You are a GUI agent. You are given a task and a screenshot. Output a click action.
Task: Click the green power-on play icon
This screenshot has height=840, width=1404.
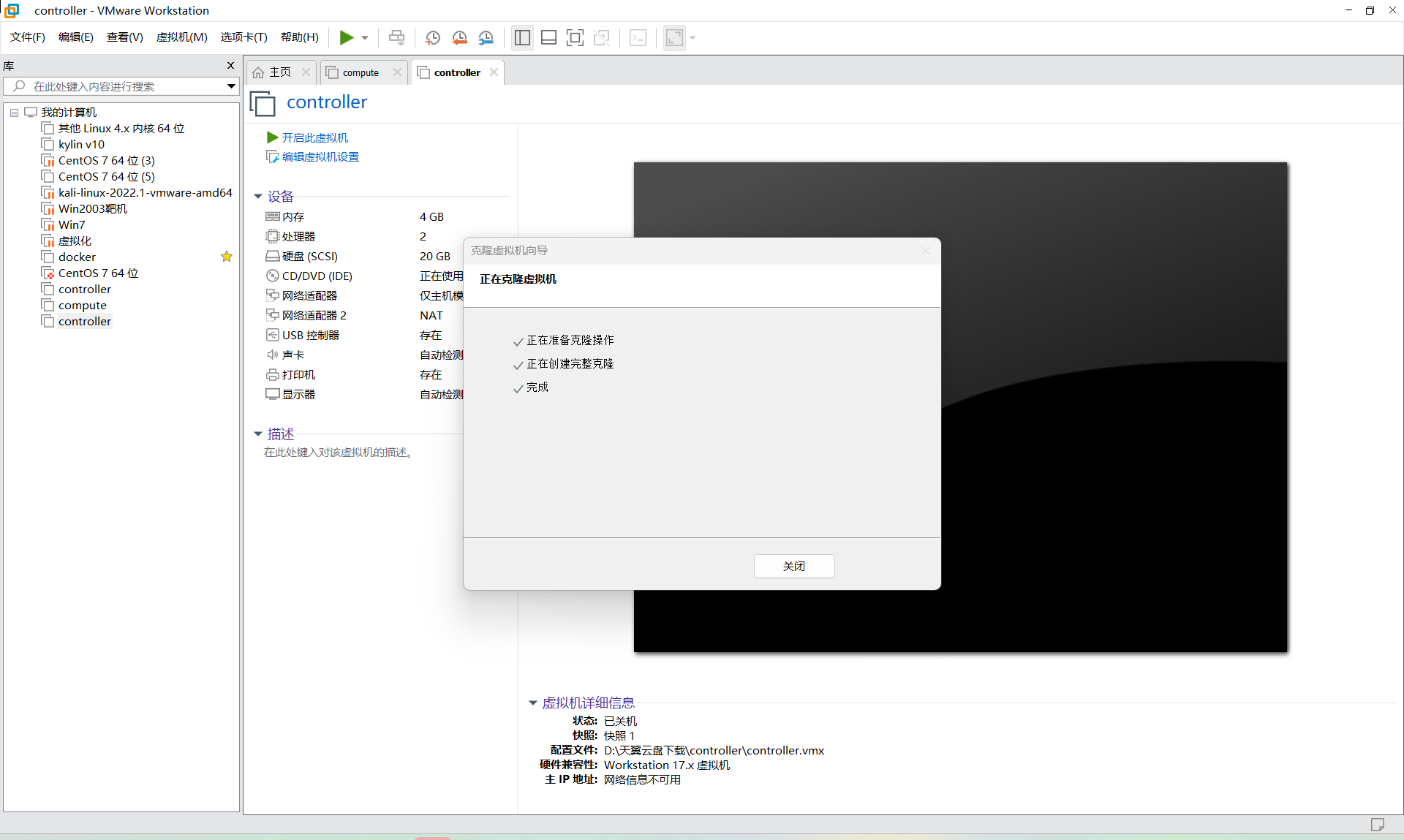tap(347, 37)
